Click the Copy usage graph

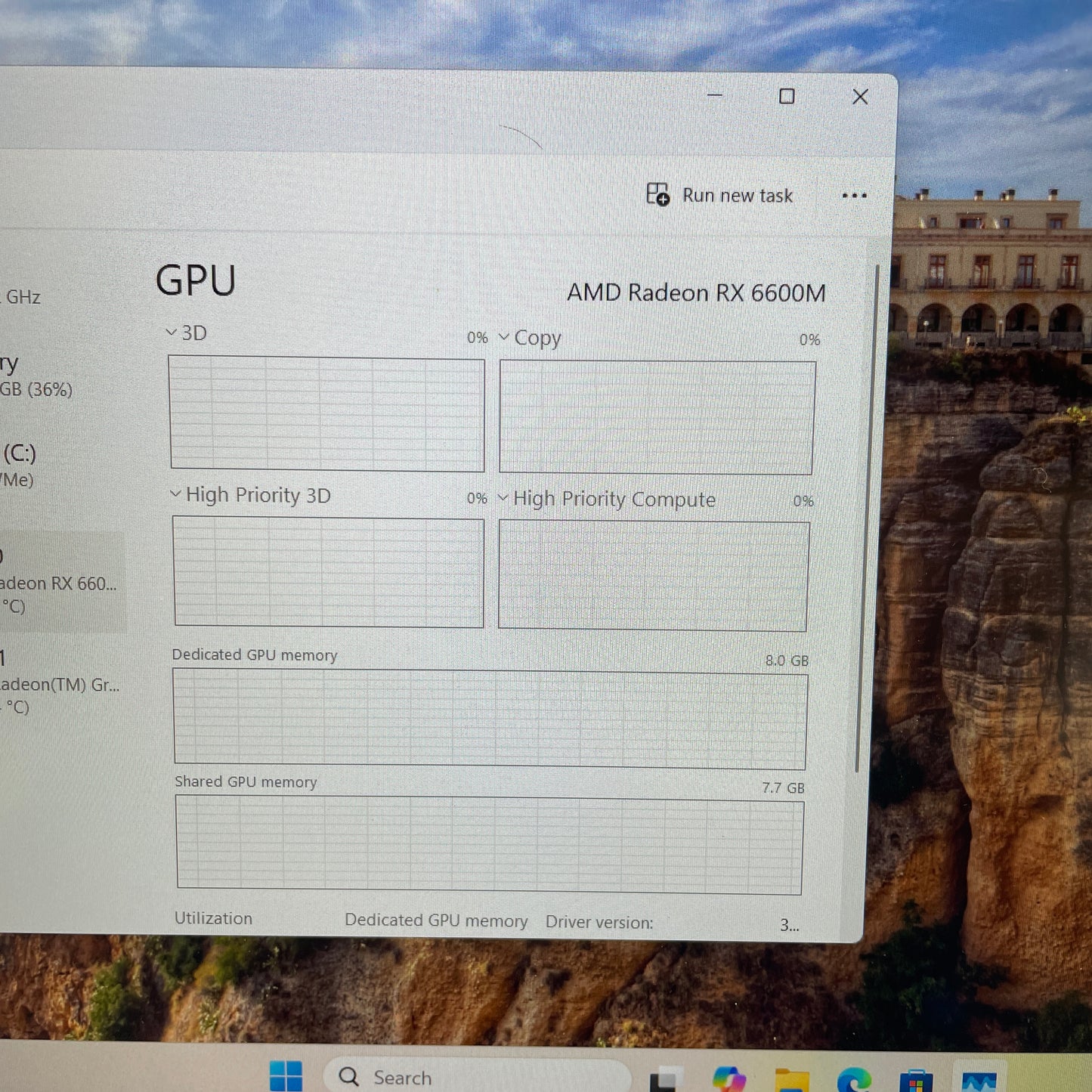657,417
